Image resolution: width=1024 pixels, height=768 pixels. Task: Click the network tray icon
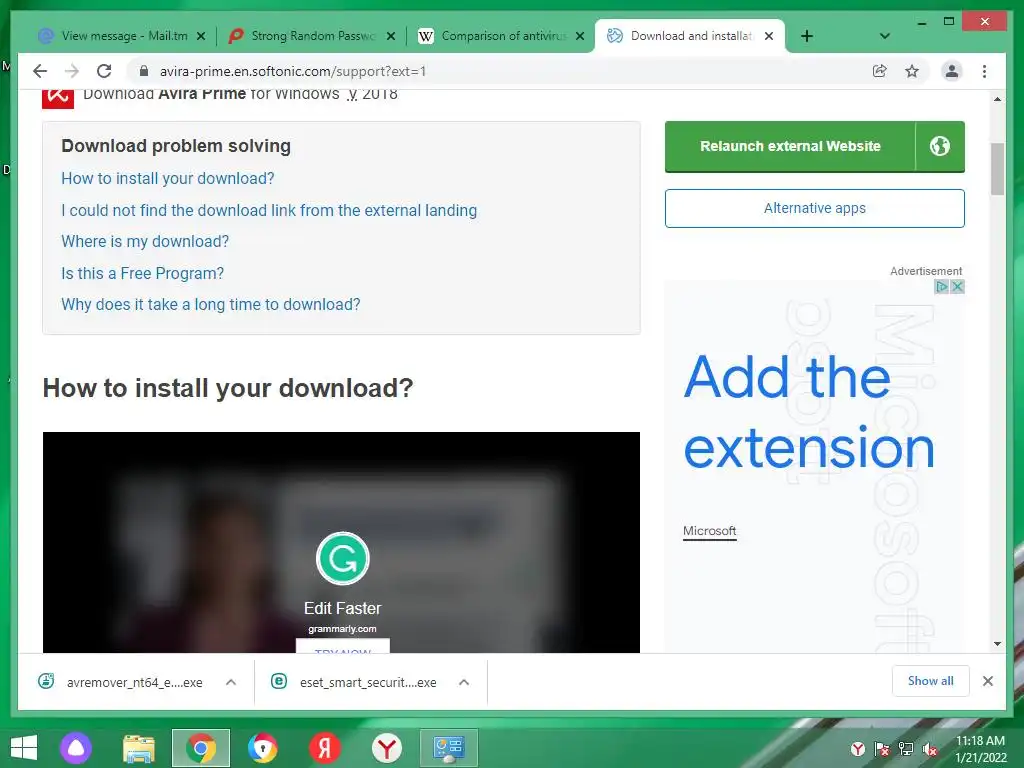[906, 749]
